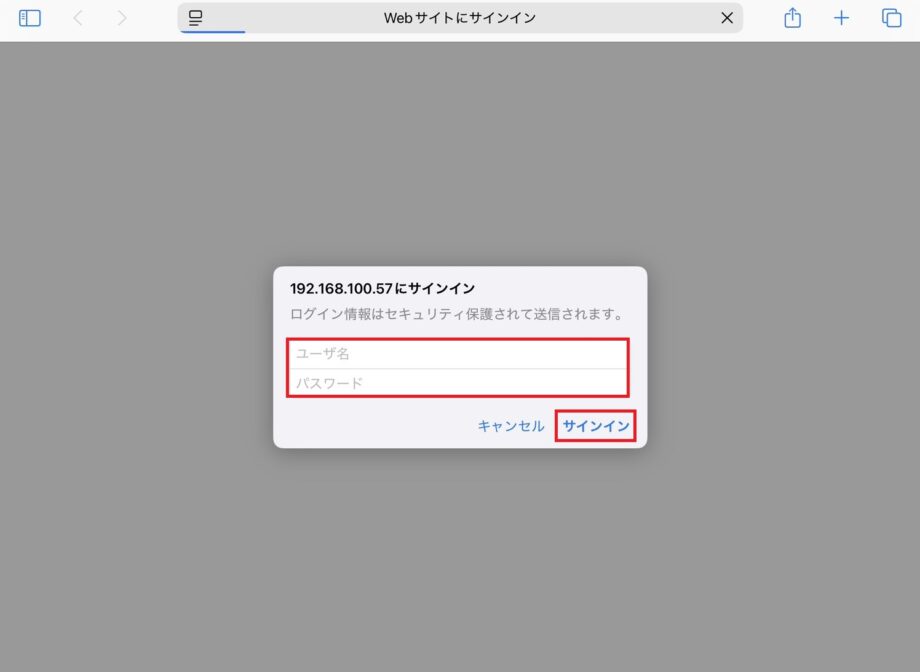Open the Share sheet icon
920x672 pixels.
click(x=792, y=18)
